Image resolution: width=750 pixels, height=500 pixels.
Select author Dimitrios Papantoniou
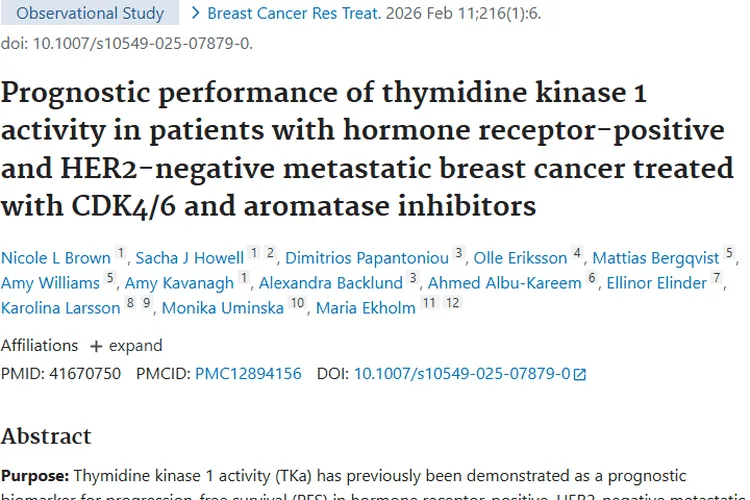(367, 258)
